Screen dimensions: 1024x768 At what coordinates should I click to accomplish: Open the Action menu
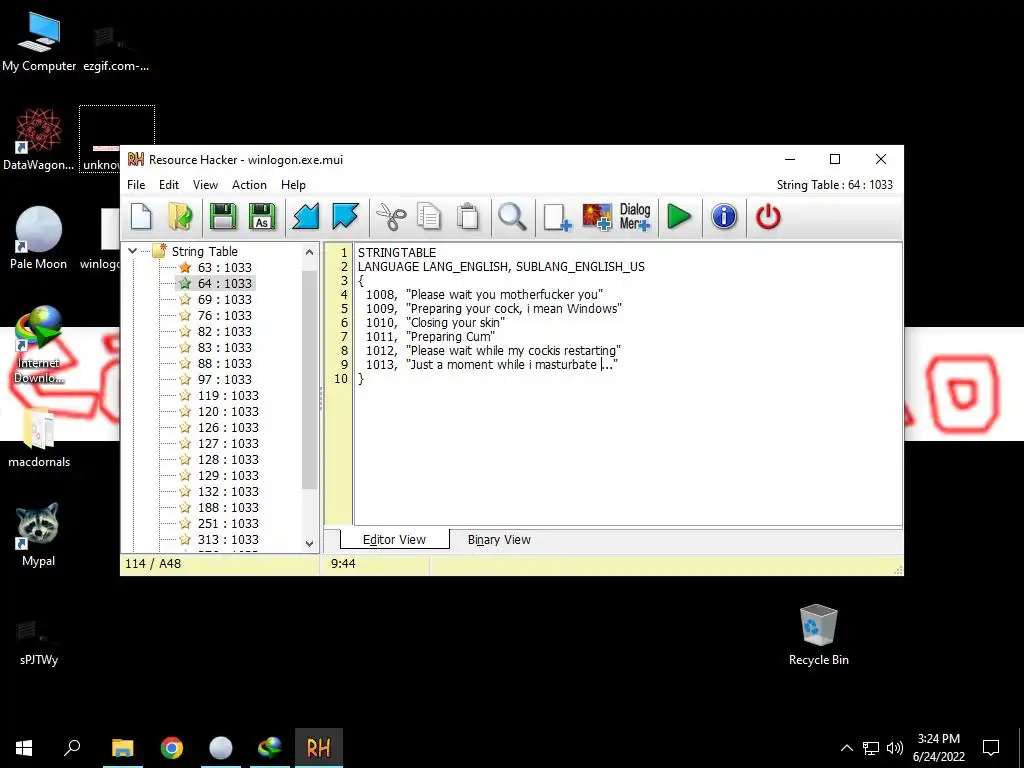coord(249,185)
